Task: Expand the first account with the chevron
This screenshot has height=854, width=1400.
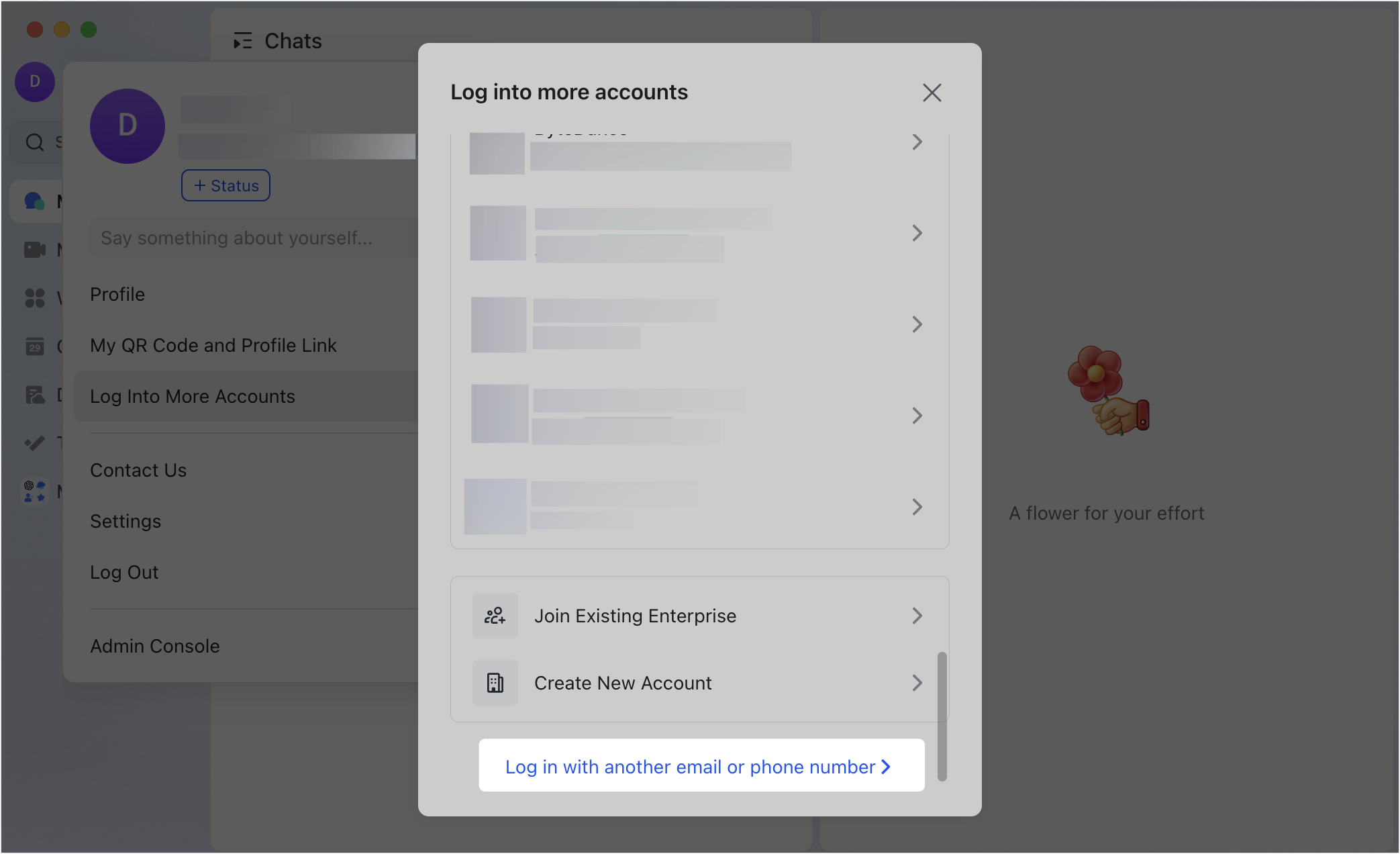Action: [917, 142]
